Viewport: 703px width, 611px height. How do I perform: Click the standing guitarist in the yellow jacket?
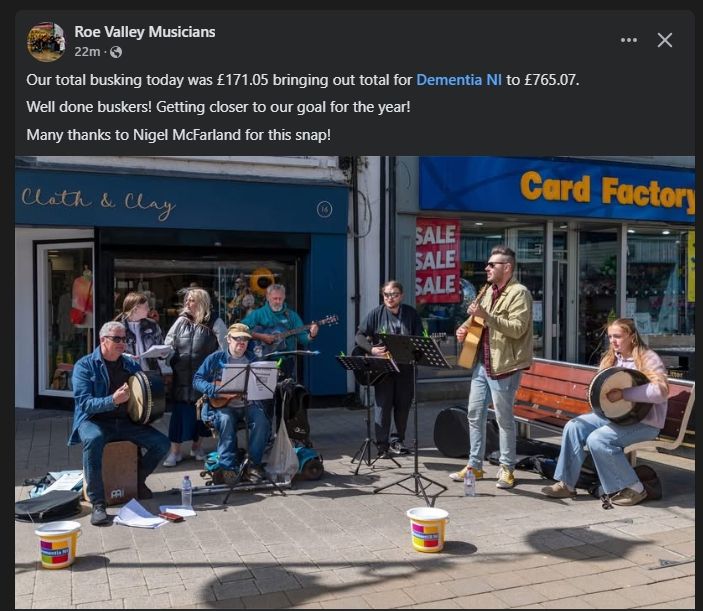point(497,365)
